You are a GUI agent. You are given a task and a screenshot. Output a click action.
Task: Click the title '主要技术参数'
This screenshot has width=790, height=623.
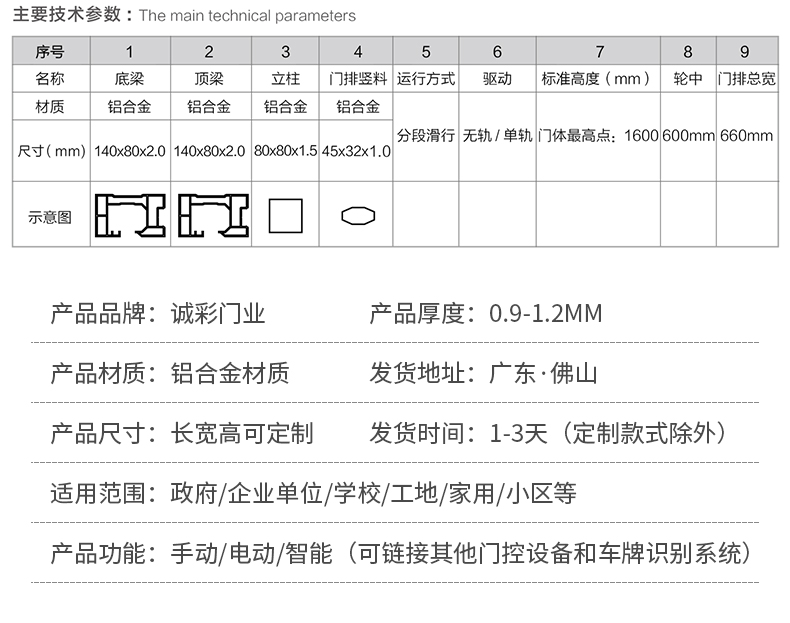click(67, 15)
